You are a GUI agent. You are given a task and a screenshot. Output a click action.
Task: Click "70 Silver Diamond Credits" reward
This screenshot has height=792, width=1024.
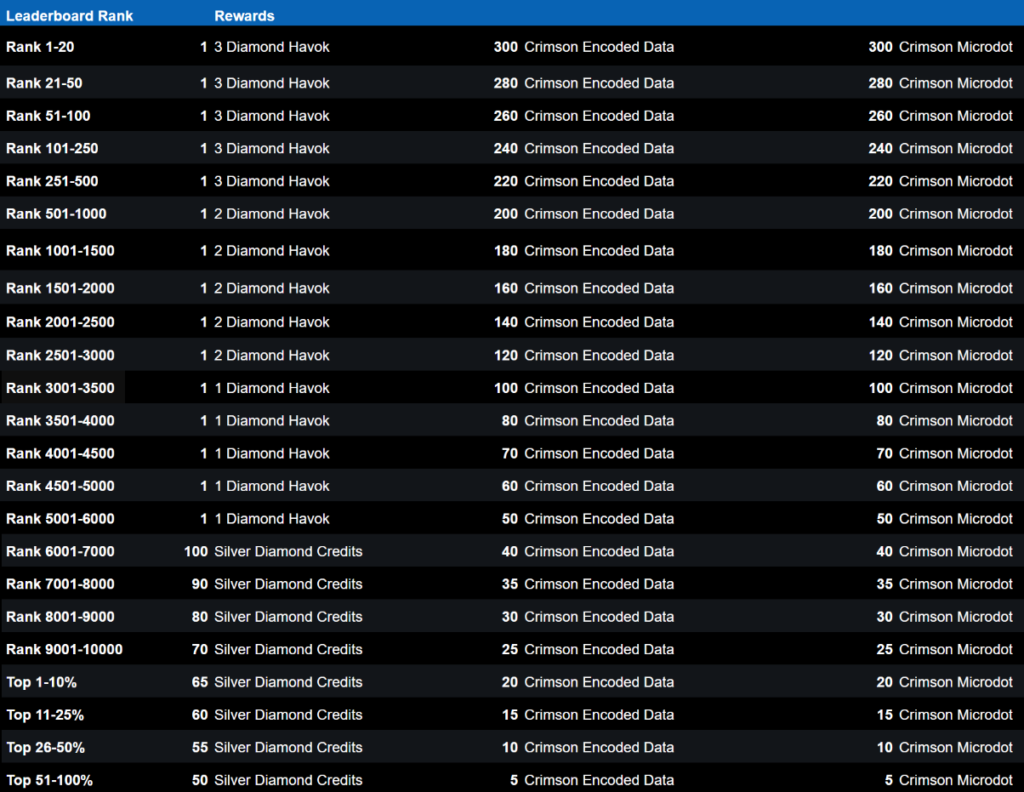[x=277, y=650]
